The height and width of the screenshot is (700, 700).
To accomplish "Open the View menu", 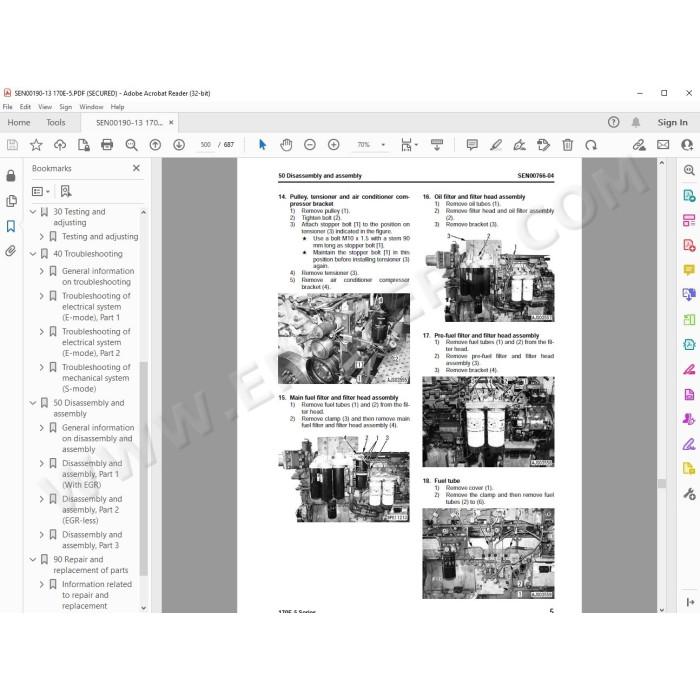I will pos(45,107).
